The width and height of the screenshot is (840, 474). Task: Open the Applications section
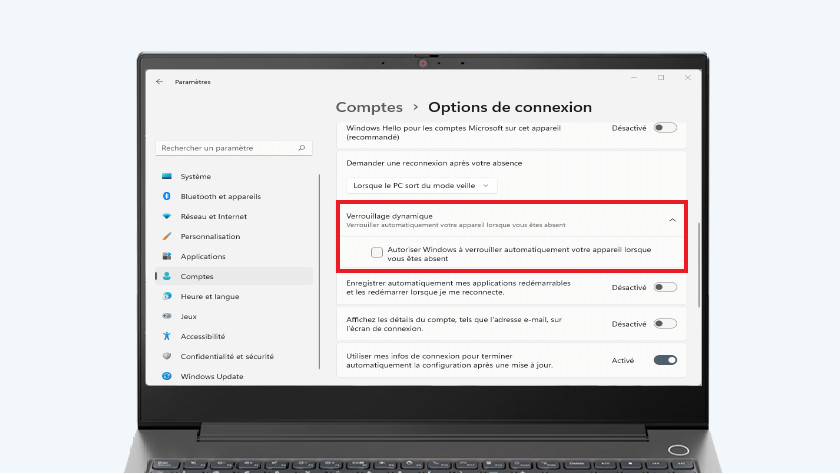(x=202, y=256)
